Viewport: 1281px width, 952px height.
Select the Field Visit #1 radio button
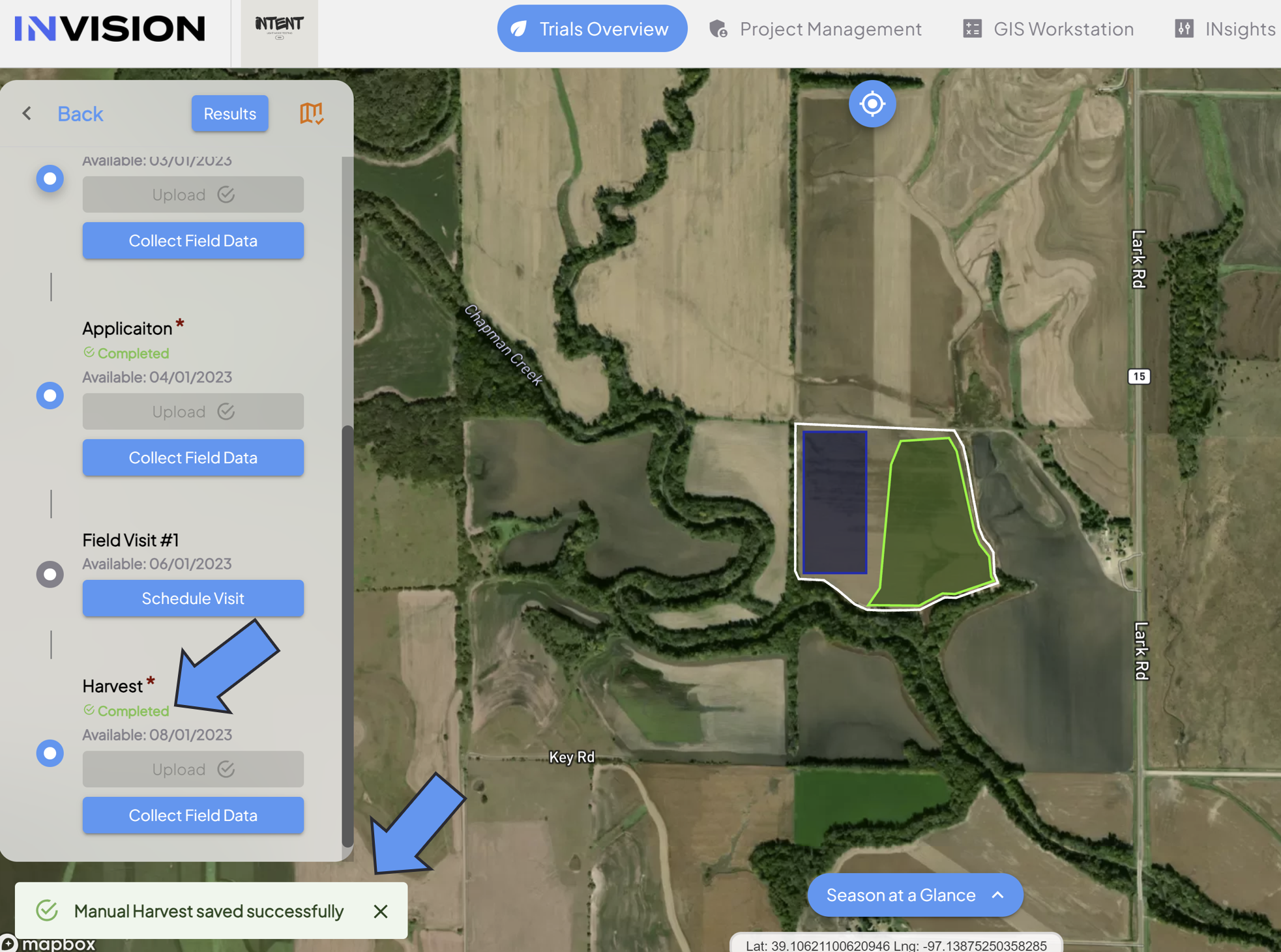[50, 574]
